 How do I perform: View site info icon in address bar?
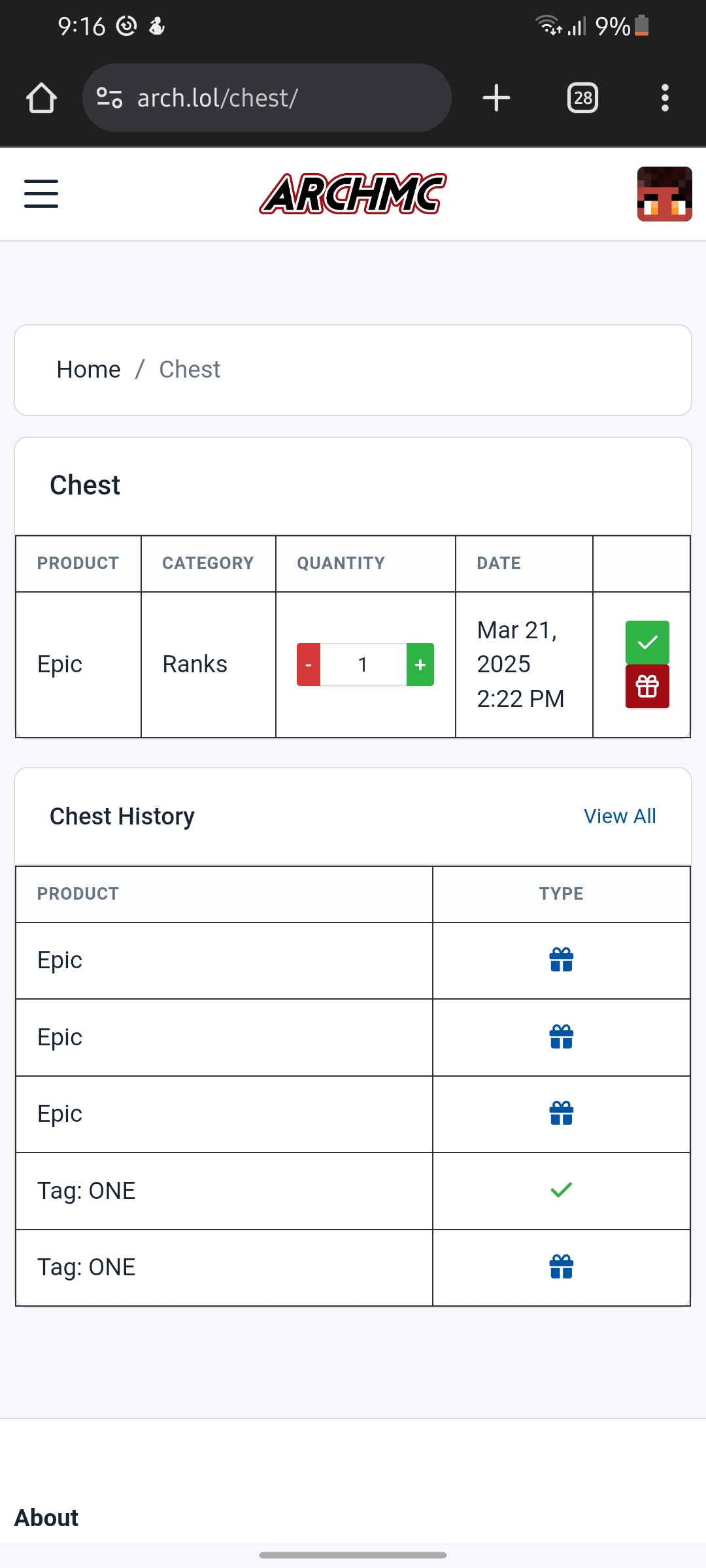click(x=109, y=98)
